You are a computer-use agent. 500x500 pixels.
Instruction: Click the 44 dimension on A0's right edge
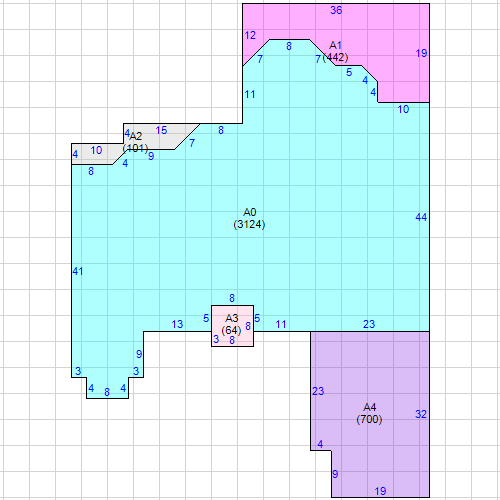(421, 217)
